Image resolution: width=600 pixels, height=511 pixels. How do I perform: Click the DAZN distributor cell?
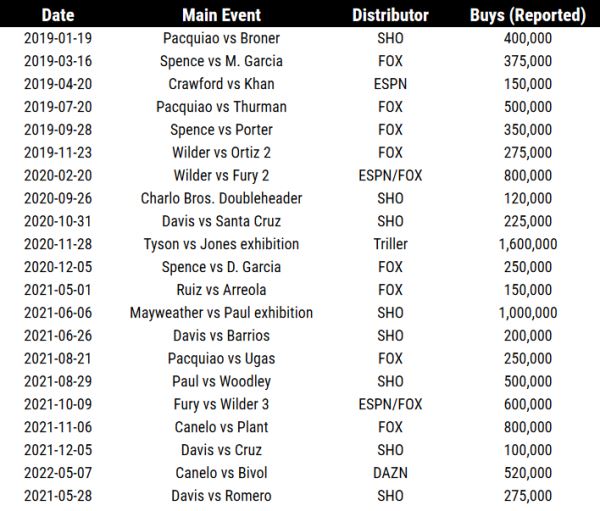click(390, 473)
